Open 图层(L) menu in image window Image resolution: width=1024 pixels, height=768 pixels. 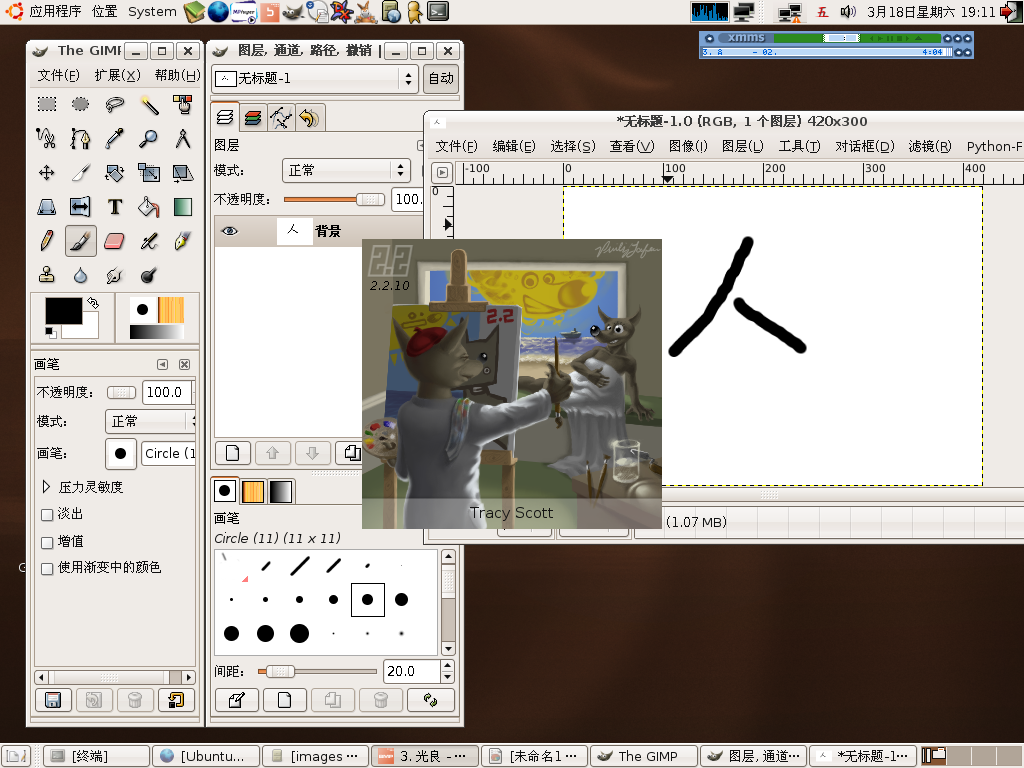(743, 146)
